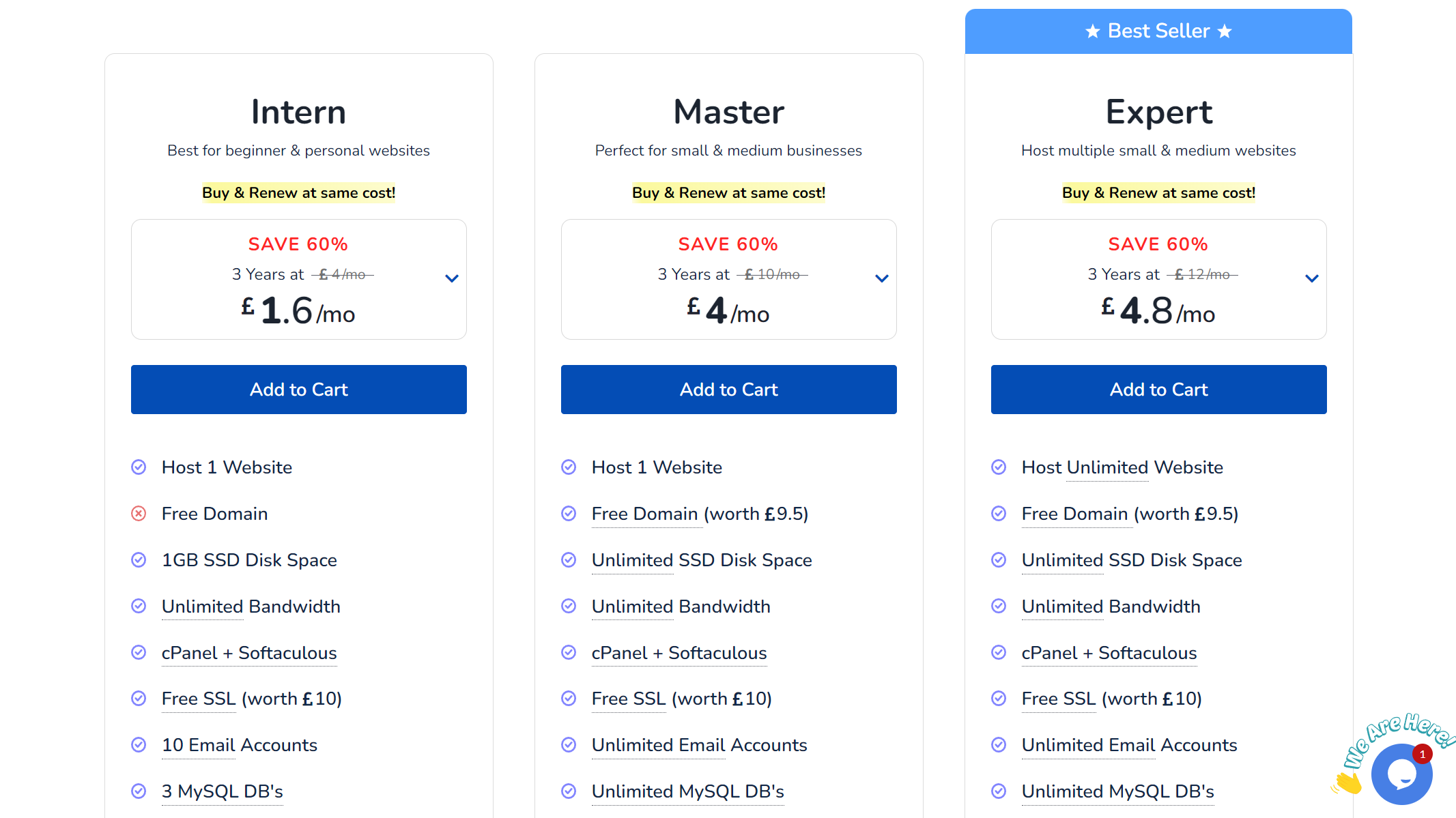Expand the Intern plan billing term dropdown
Screen dimensions: 1456x818
click(452, 278)
